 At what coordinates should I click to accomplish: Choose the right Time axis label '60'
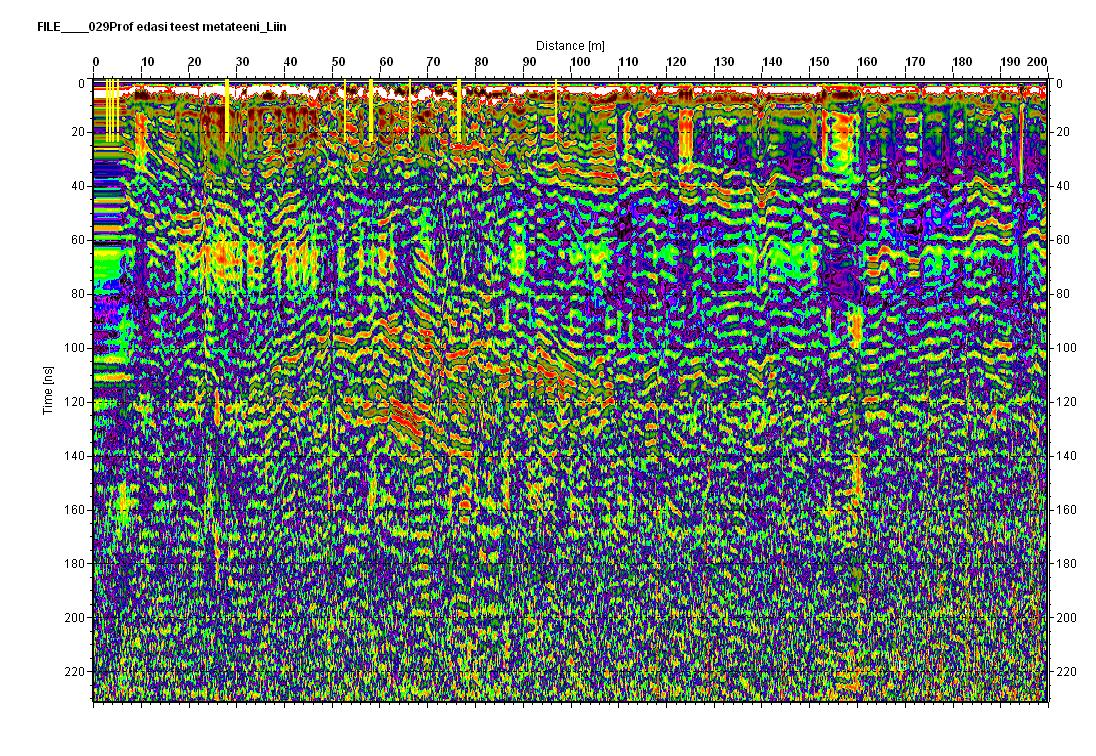click(1062, 240)
